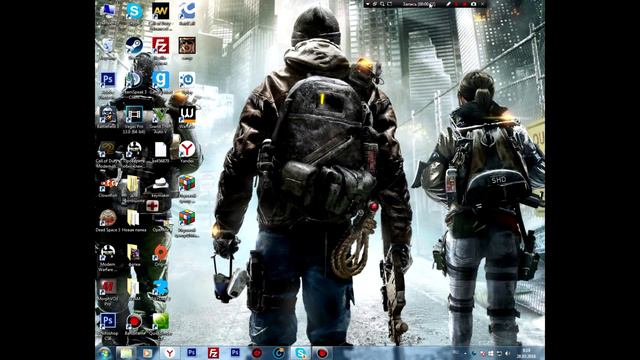Select the magnifier icon in recorder bar
This screenshot has width=640, height=360.
(x=382, y=4)
